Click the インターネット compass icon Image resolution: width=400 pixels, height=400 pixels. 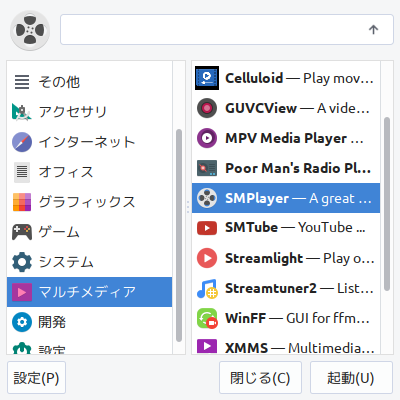(22, 142)
